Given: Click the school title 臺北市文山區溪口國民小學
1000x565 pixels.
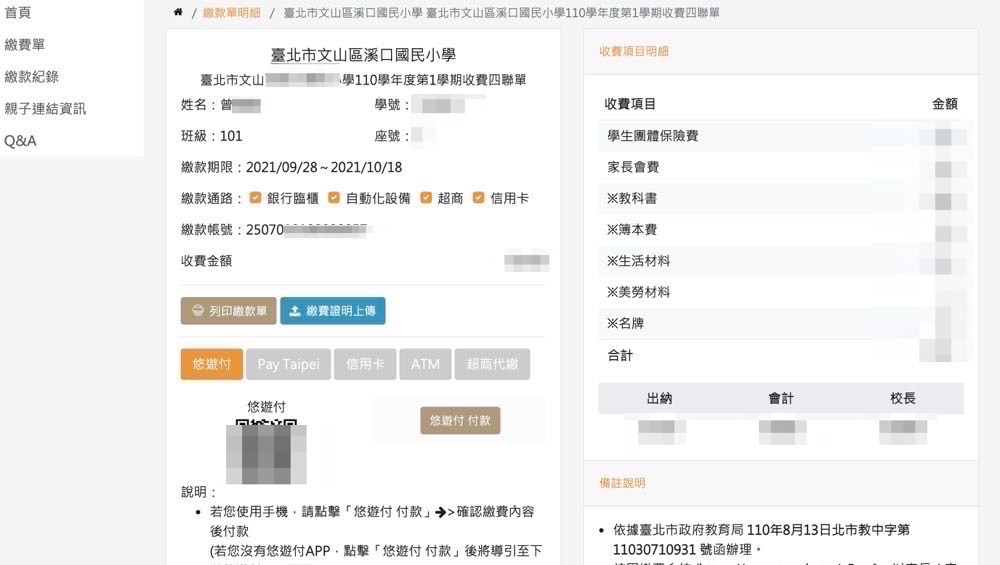Looking at the screenshot, I should [363, 55].
